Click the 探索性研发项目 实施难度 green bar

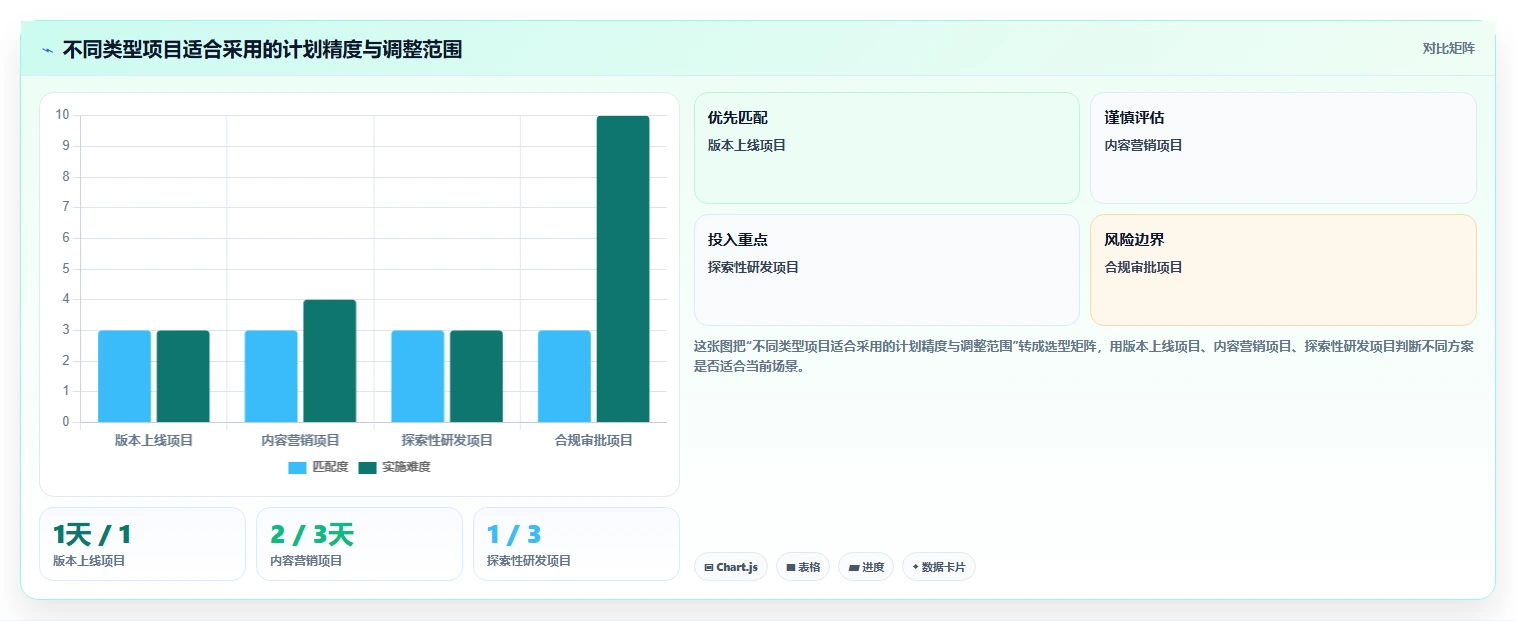pos(476,376)
